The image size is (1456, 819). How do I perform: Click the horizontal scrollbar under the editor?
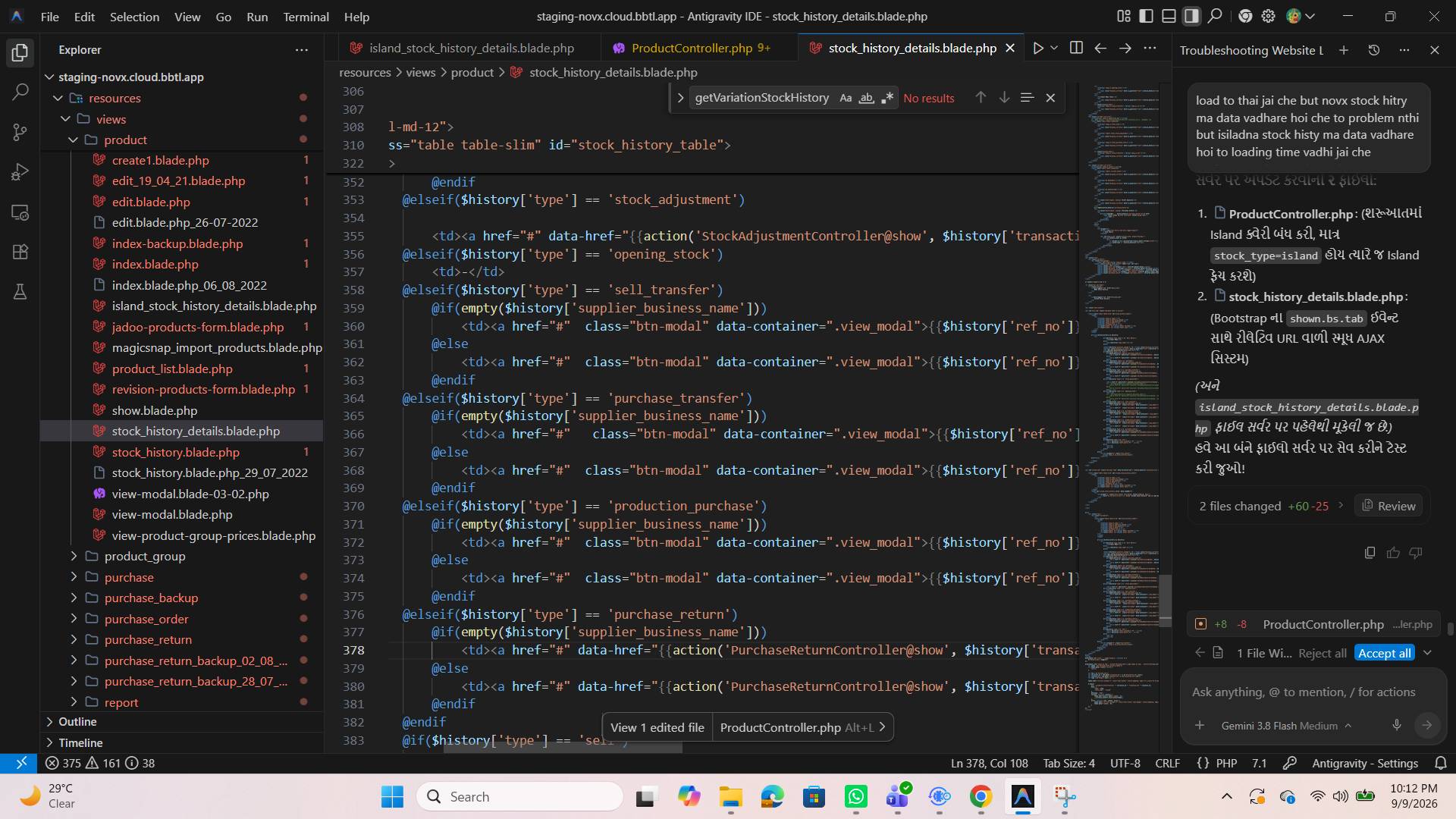point(563,748)
